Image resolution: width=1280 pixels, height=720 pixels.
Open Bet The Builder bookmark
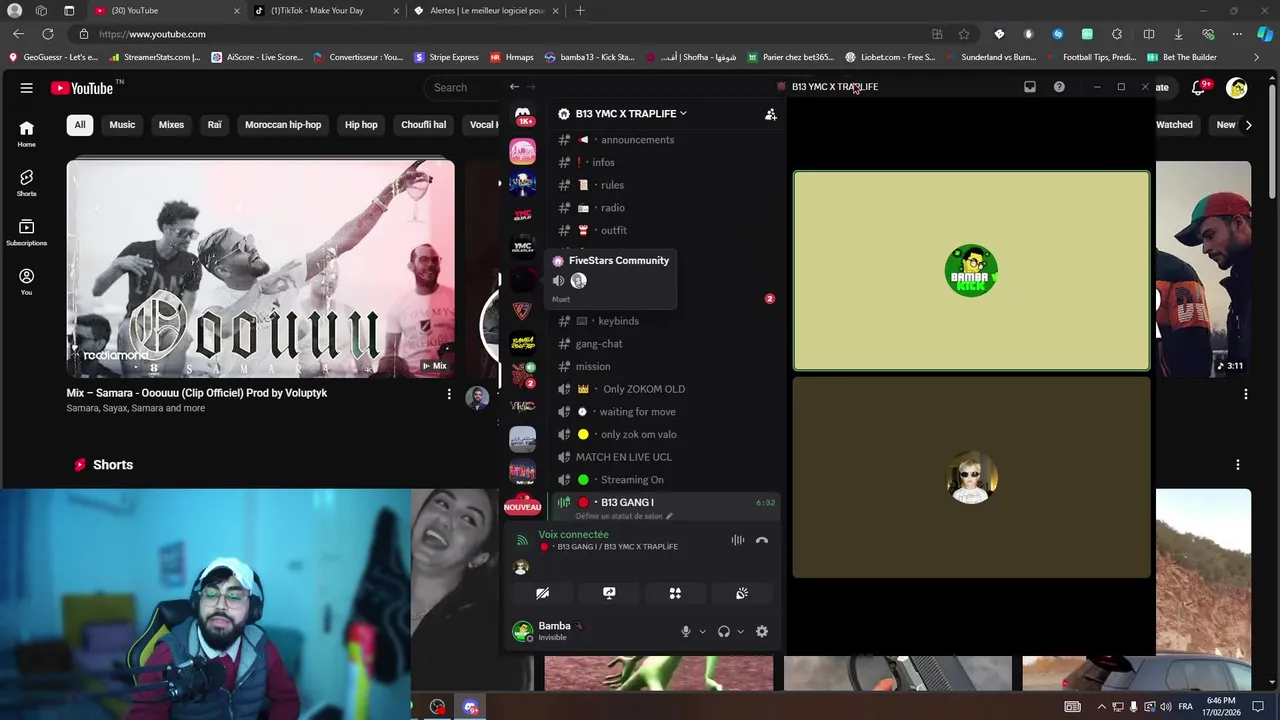point(1182,57)
